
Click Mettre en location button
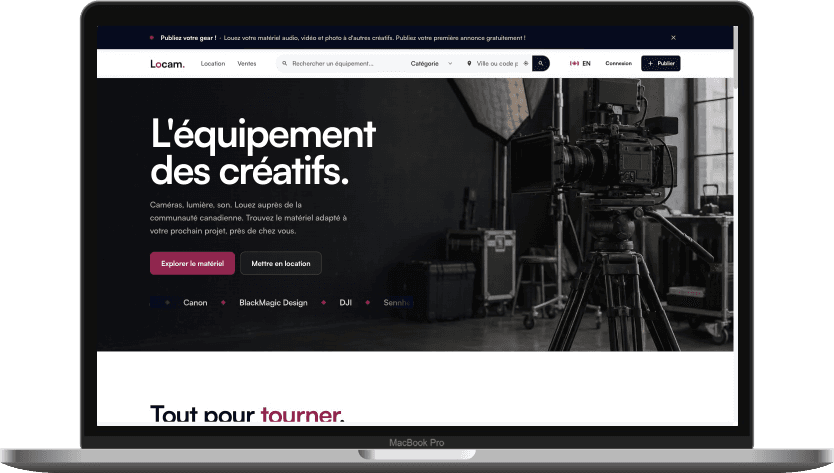281,263
